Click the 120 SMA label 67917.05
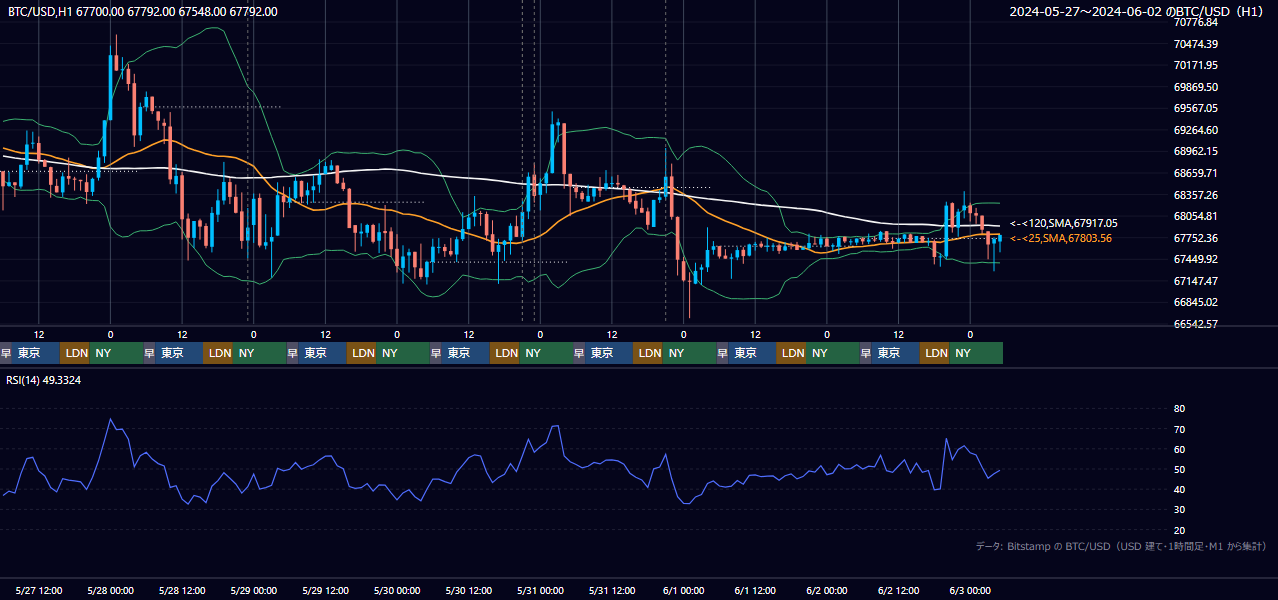Screen dimensions: 1278x600 (x=1064, y=223)
